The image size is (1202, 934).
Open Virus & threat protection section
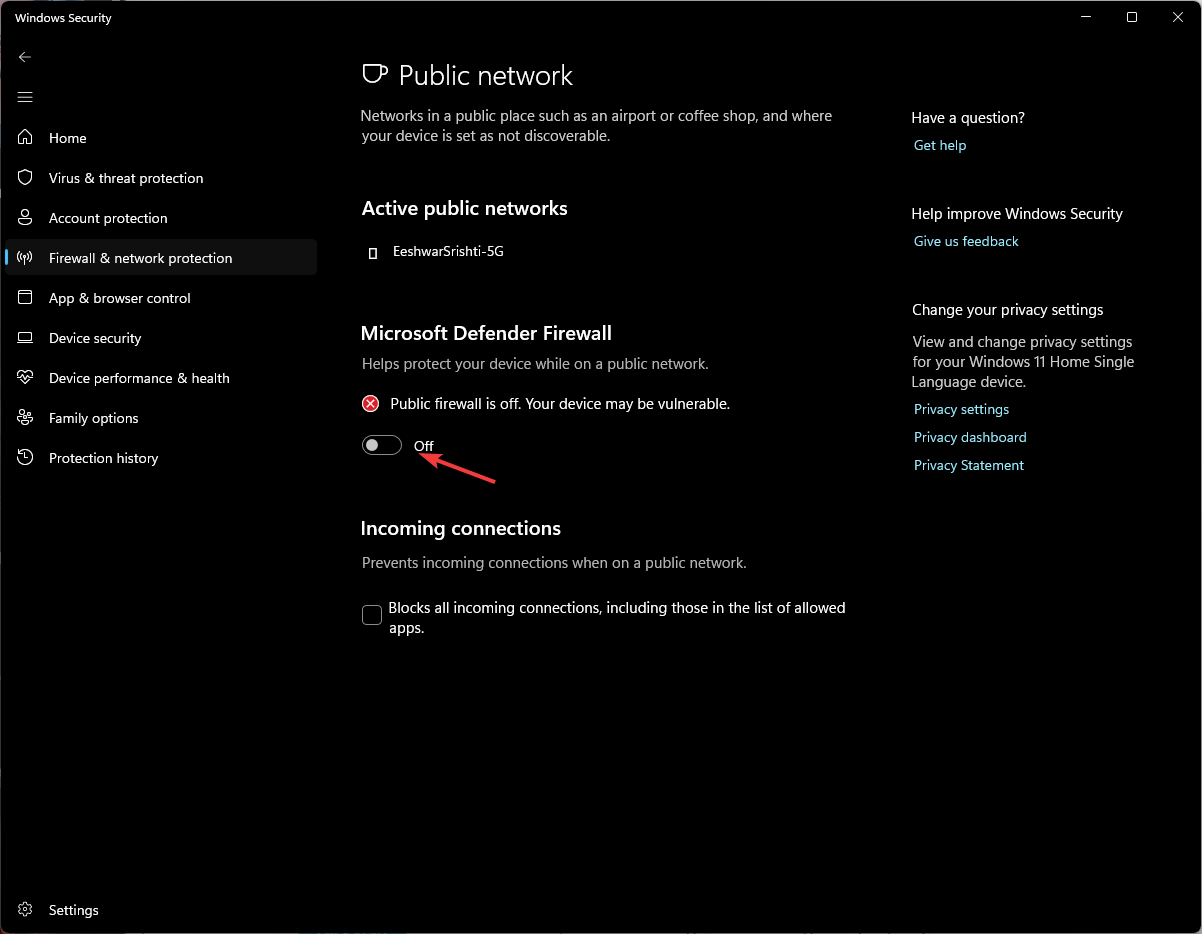[x=126, y=178]
